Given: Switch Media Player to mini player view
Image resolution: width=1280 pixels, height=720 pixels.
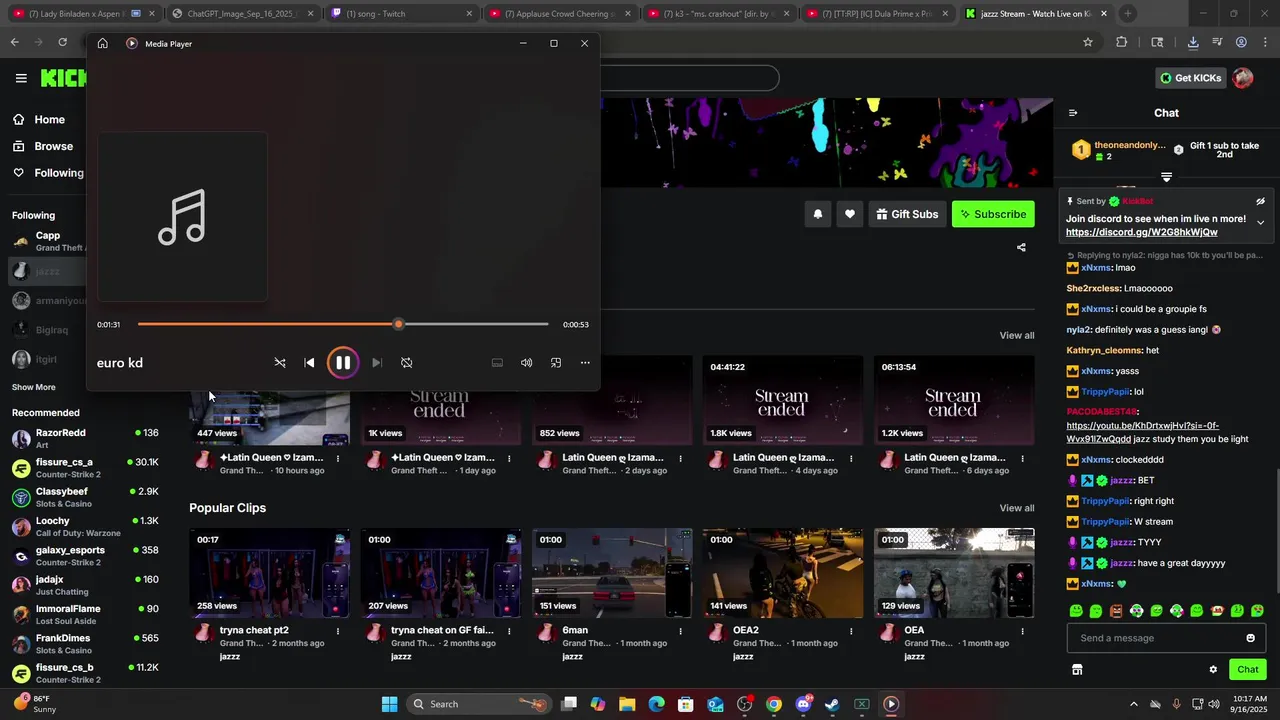Looking at the screenshot, I should click(556, 363).
